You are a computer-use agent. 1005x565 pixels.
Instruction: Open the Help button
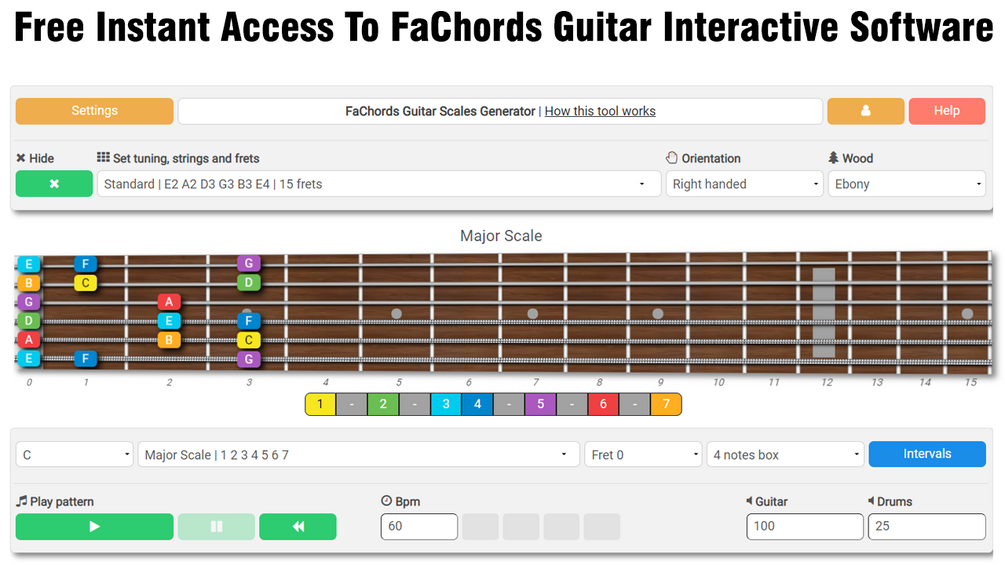coord(947,111)
